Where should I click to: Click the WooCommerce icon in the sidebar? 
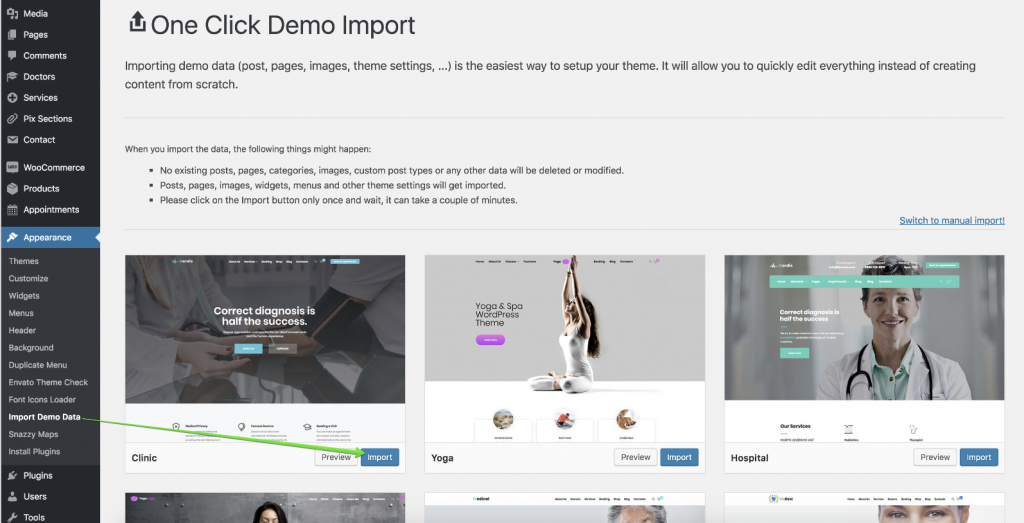[12, 167]
